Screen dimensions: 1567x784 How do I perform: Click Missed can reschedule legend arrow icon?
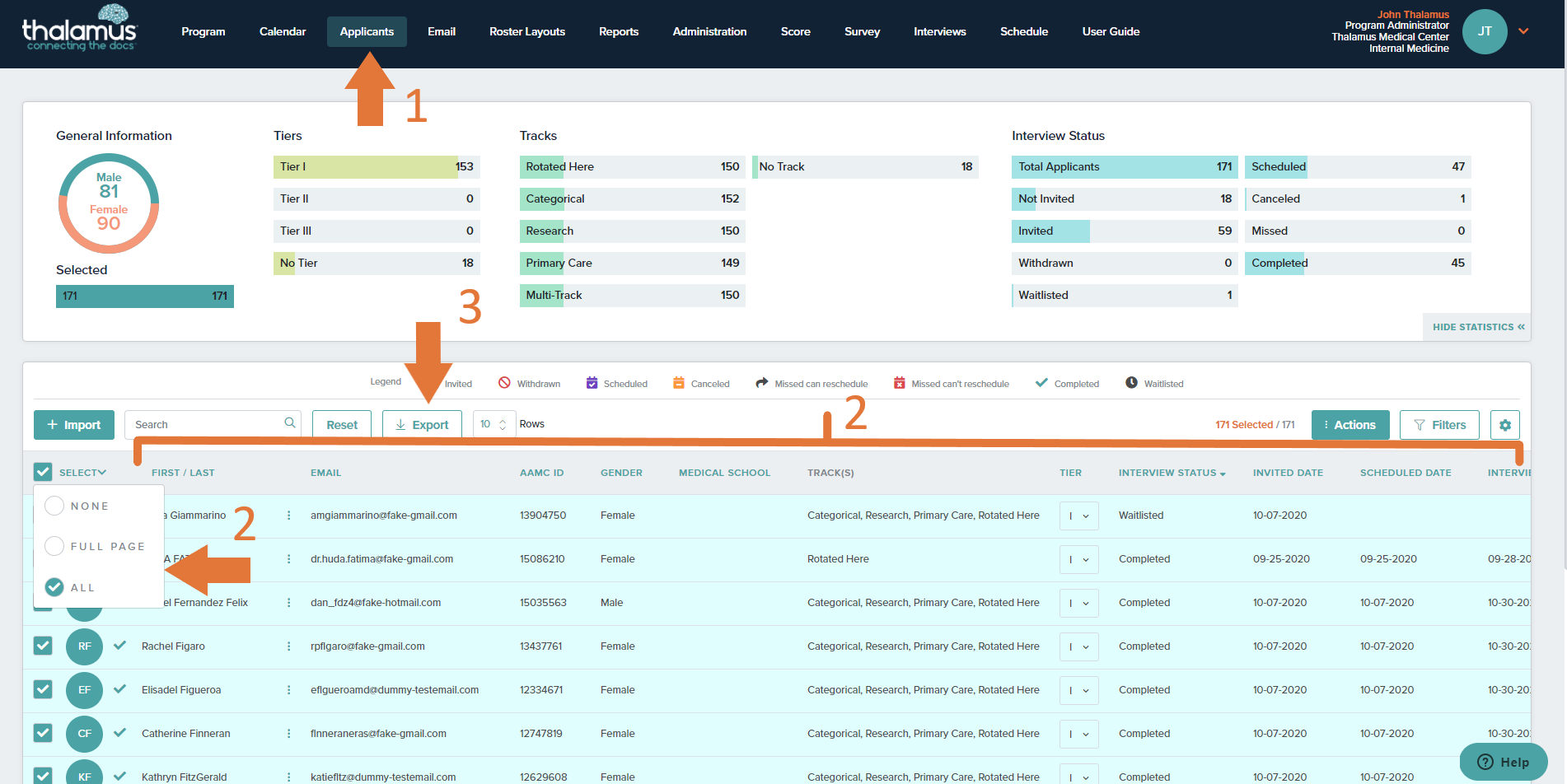coord(762,383)
